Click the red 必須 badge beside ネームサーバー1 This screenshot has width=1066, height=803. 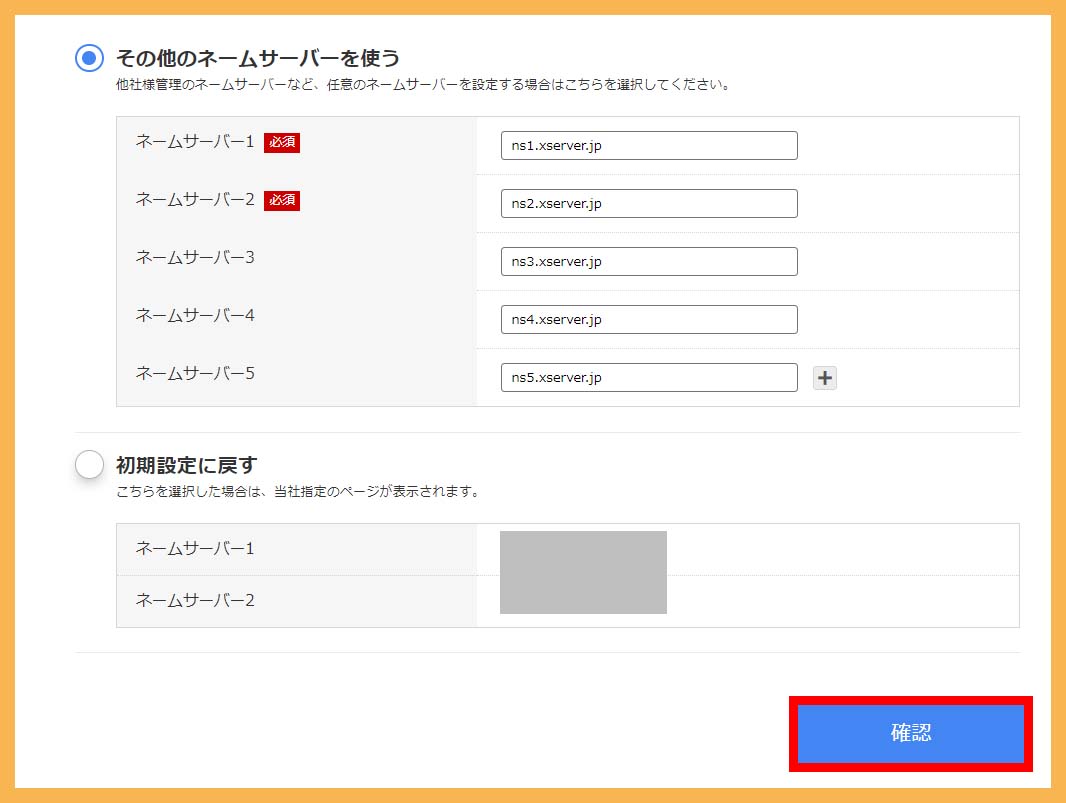point(282,142)
